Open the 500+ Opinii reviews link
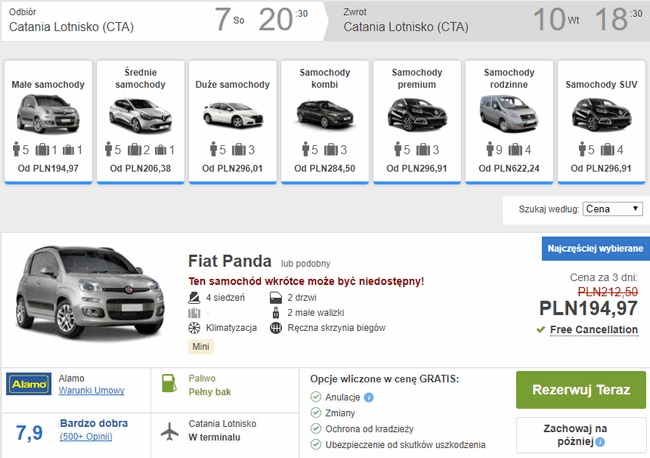650x458 pixels. tap(86, 436)
